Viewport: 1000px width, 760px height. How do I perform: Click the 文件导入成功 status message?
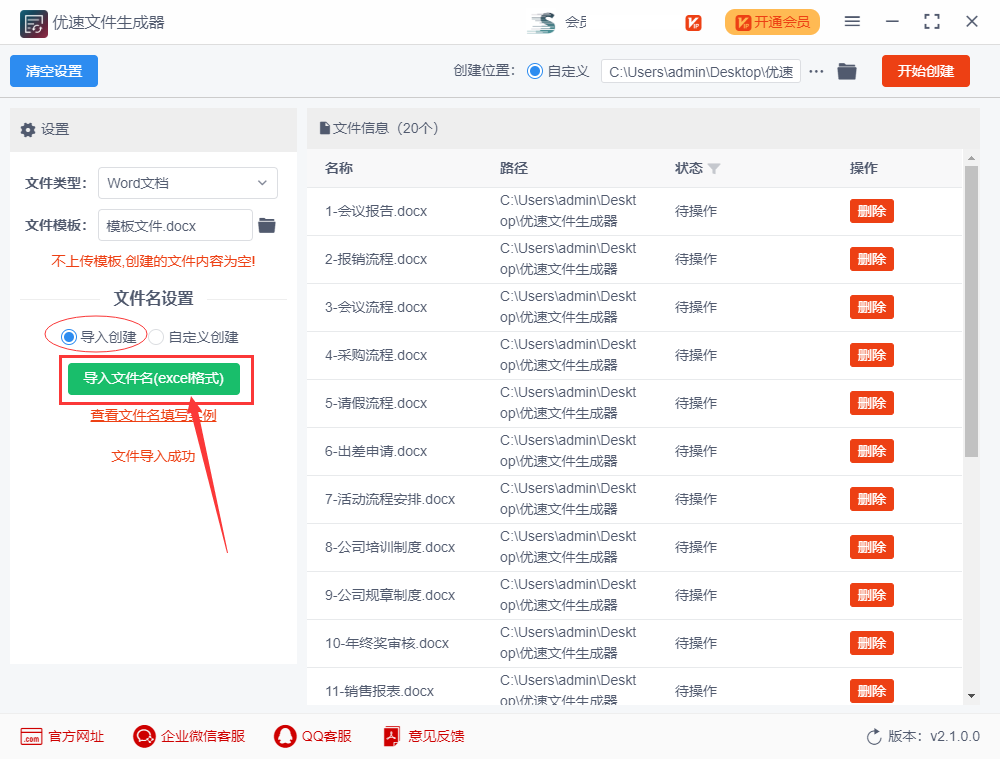pyautogui.click(x=153, y=456)
